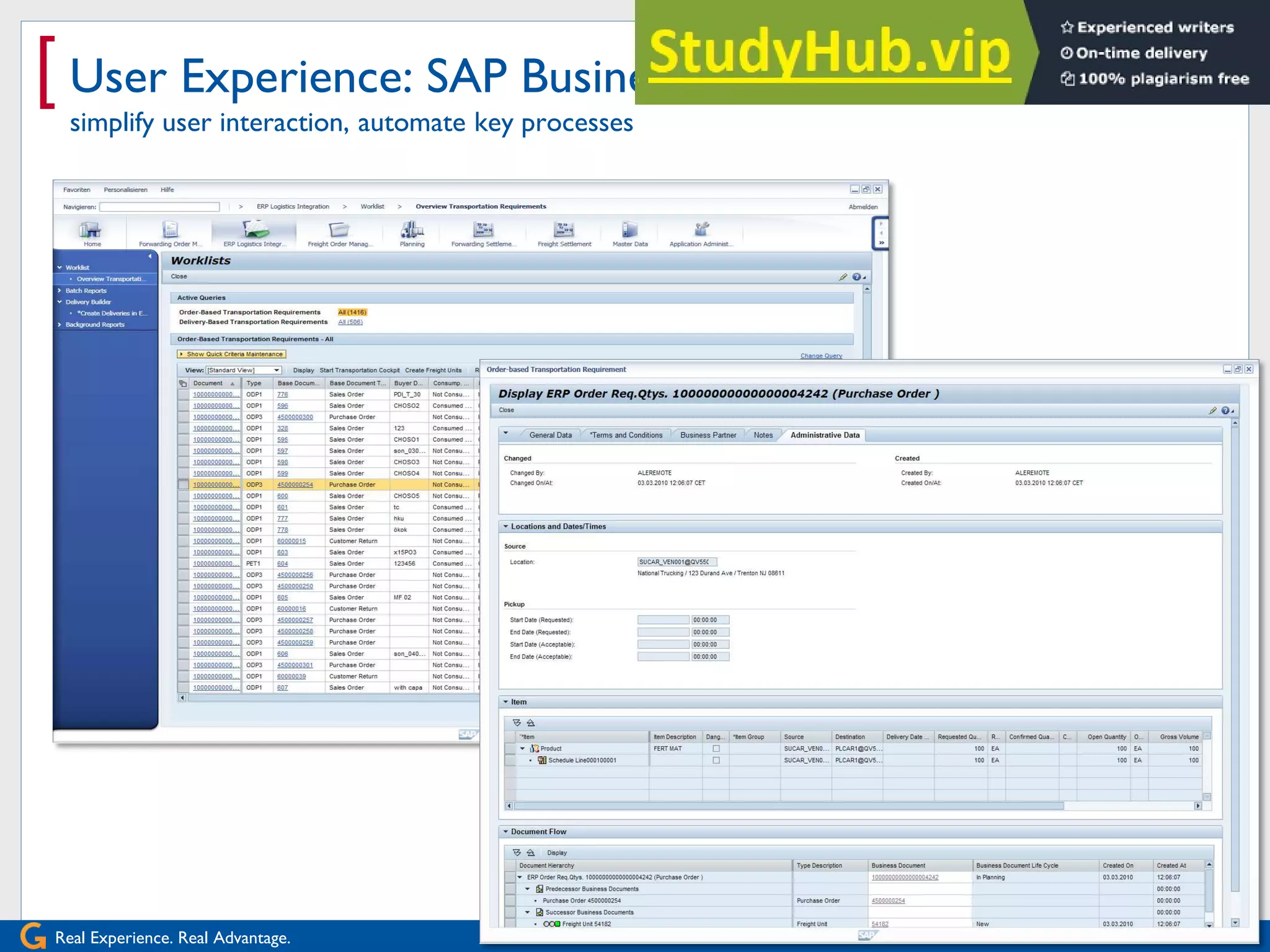Screen dimensions: 1270x952
Task: Click Freight Unit 54182 status icon
Action: [552, 924]
